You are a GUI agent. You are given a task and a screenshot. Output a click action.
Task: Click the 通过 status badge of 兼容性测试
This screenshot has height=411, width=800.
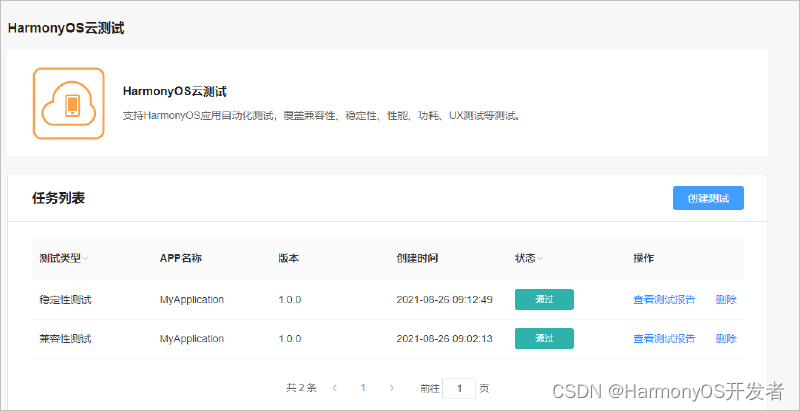(x=544, y=339)
